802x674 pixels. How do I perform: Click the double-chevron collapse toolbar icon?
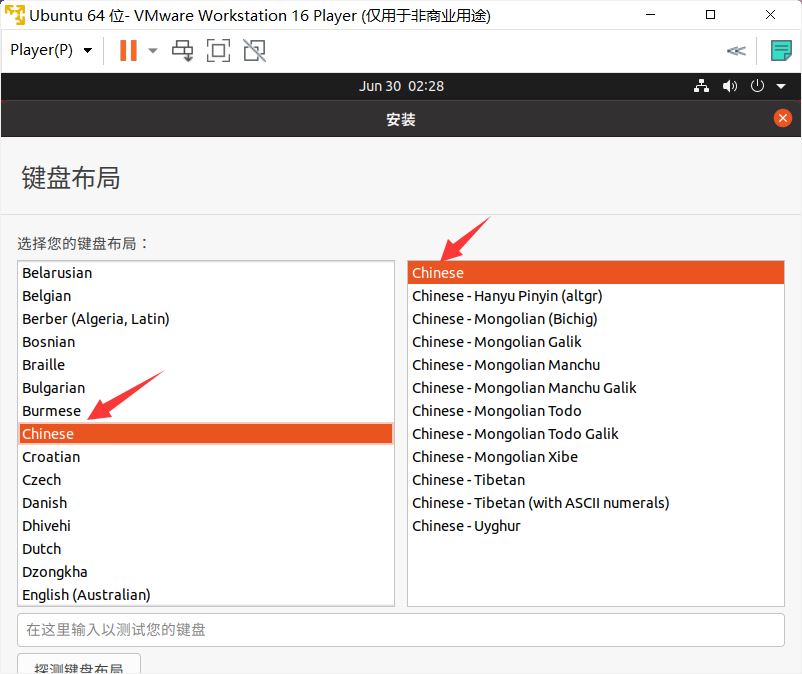click(736, 51)
